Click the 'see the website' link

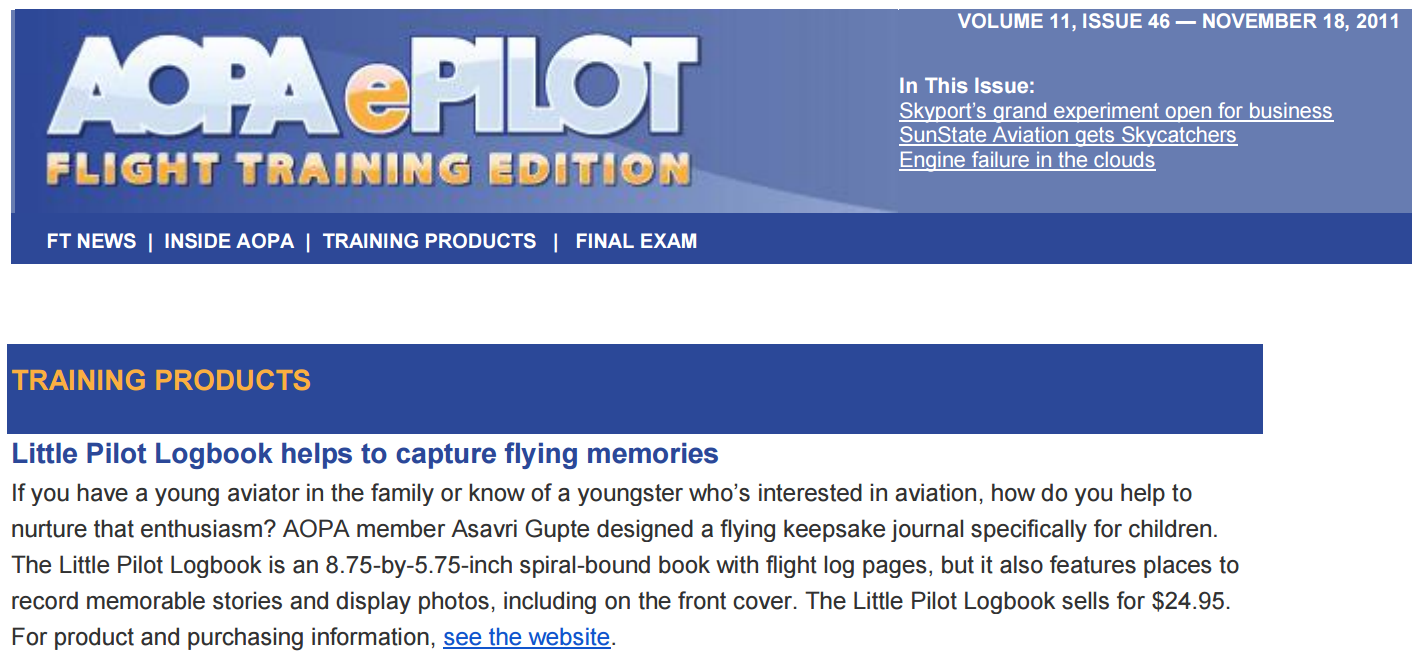tap(526, 637)
